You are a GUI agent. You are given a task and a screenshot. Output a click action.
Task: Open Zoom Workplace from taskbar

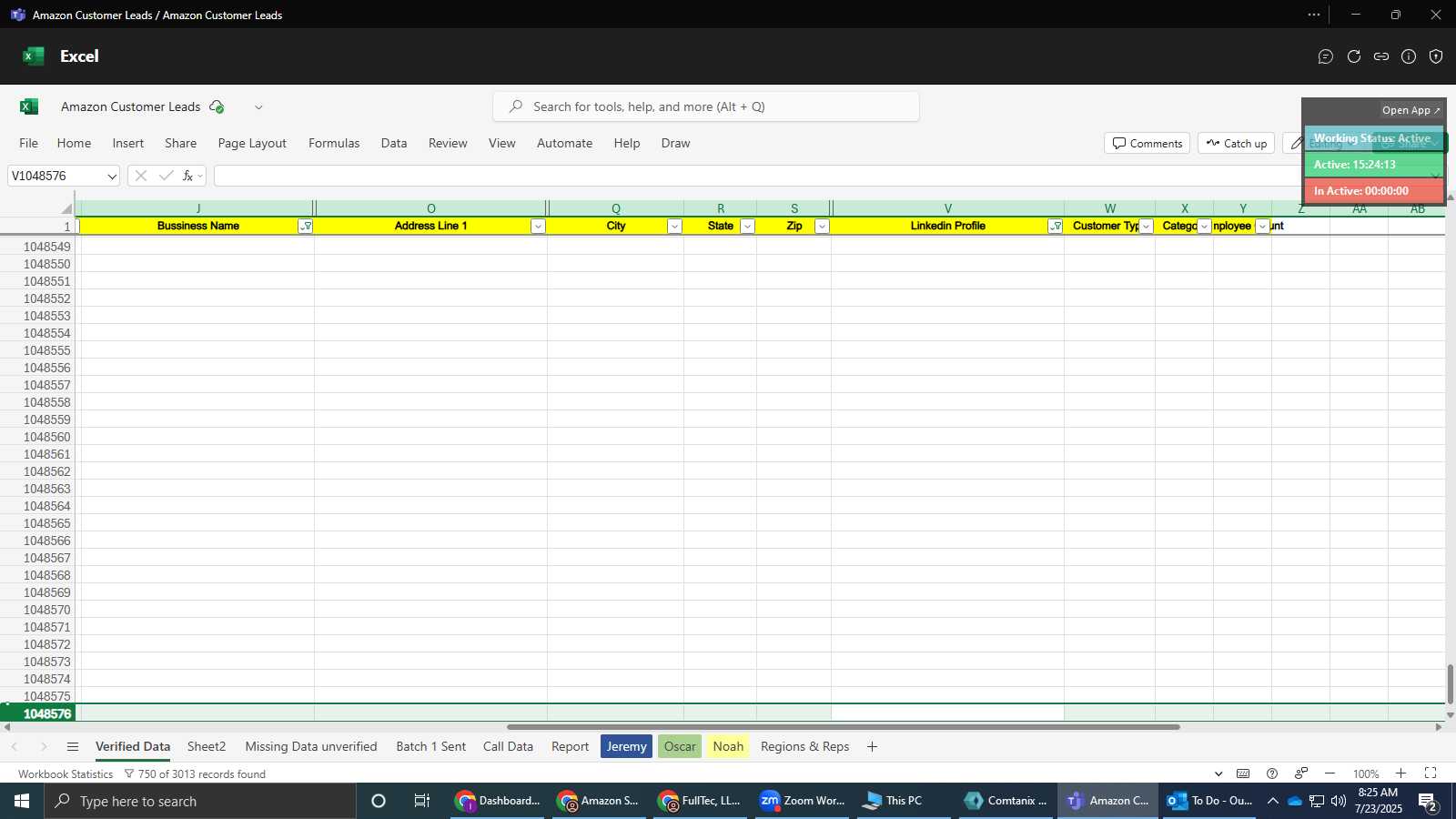click(x=804, y=801)
